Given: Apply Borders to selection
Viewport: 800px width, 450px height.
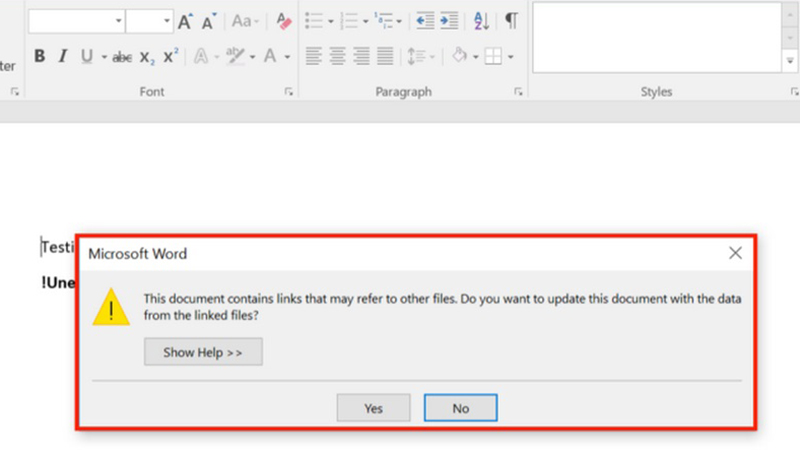Looking at the screenshot, I should pos(493,56).
